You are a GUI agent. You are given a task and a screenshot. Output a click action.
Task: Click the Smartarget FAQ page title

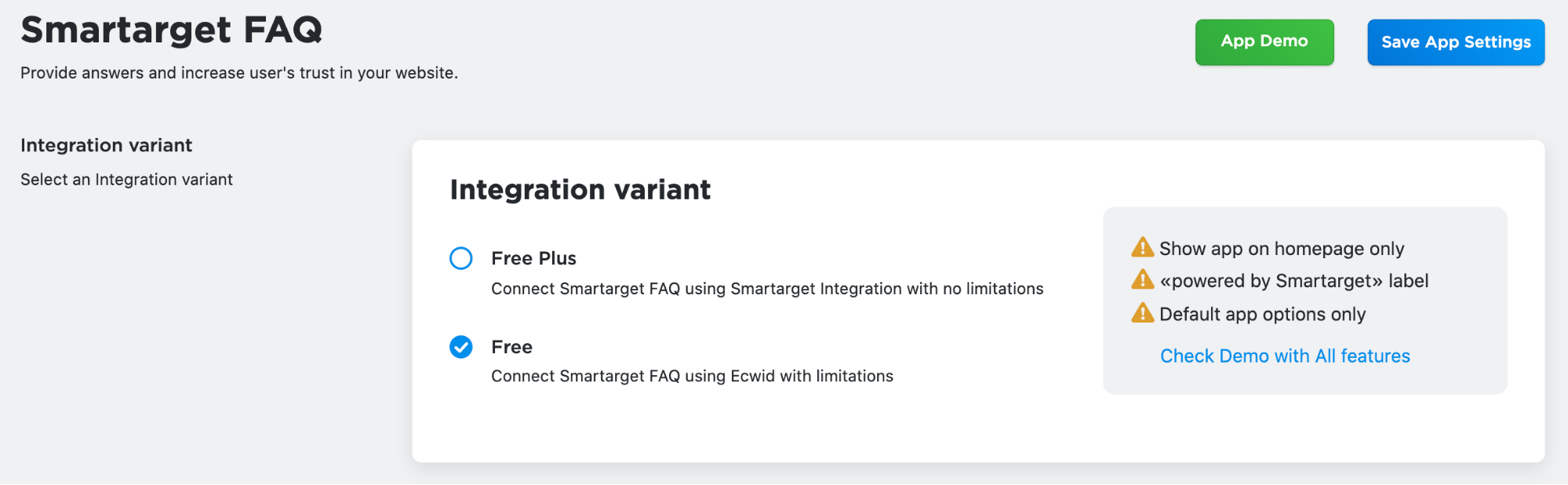(171, 31)
